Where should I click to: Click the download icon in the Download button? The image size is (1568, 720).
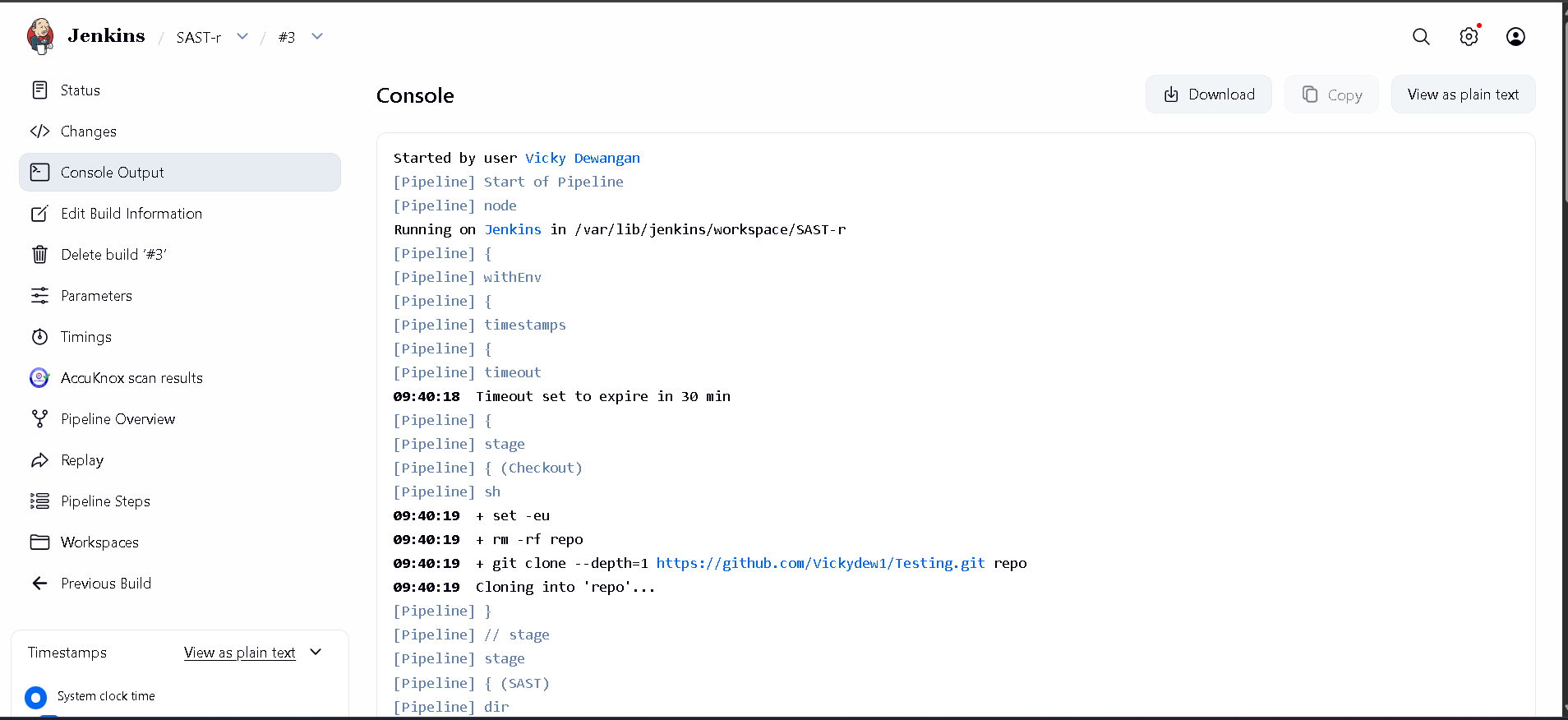(x=1171, y=95)
